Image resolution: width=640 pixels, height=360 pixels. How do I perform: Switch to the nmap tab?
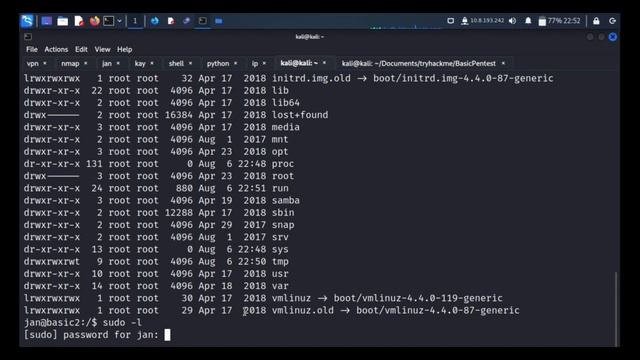[70, 64]
